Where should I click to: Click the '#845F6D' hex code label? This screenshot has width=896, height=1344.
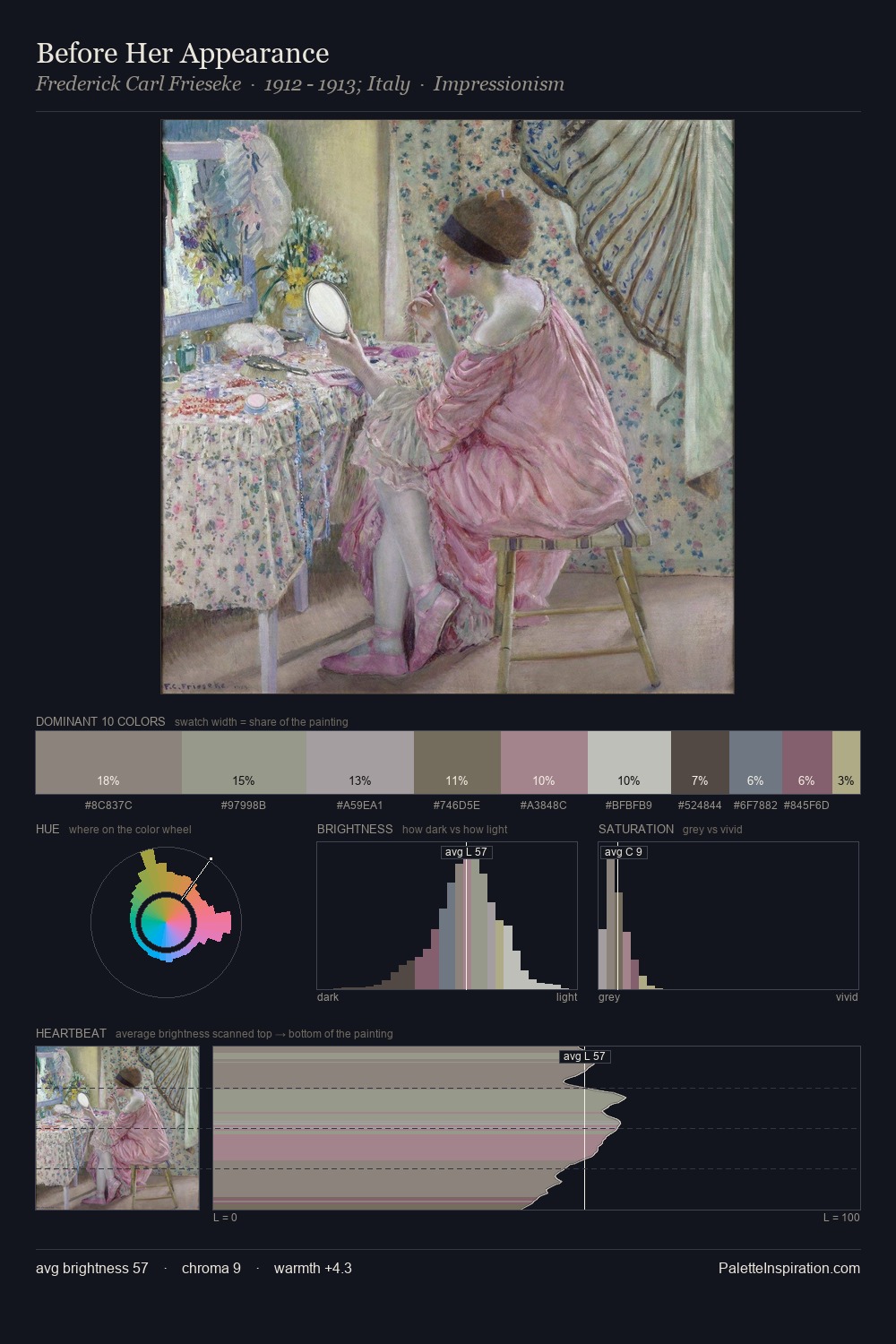[806, 806]
